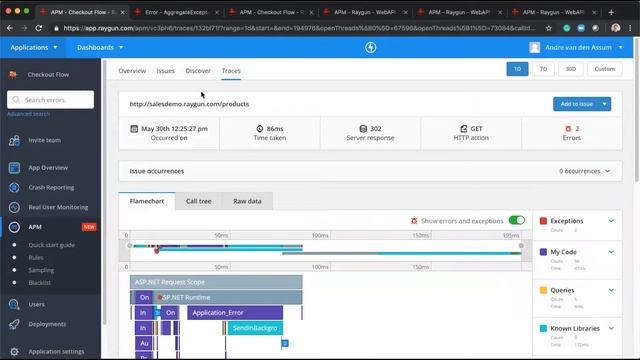This screenshot has width=640, height=360.
Task: Open the Users icon in sidebar
Action: [14, 304]
